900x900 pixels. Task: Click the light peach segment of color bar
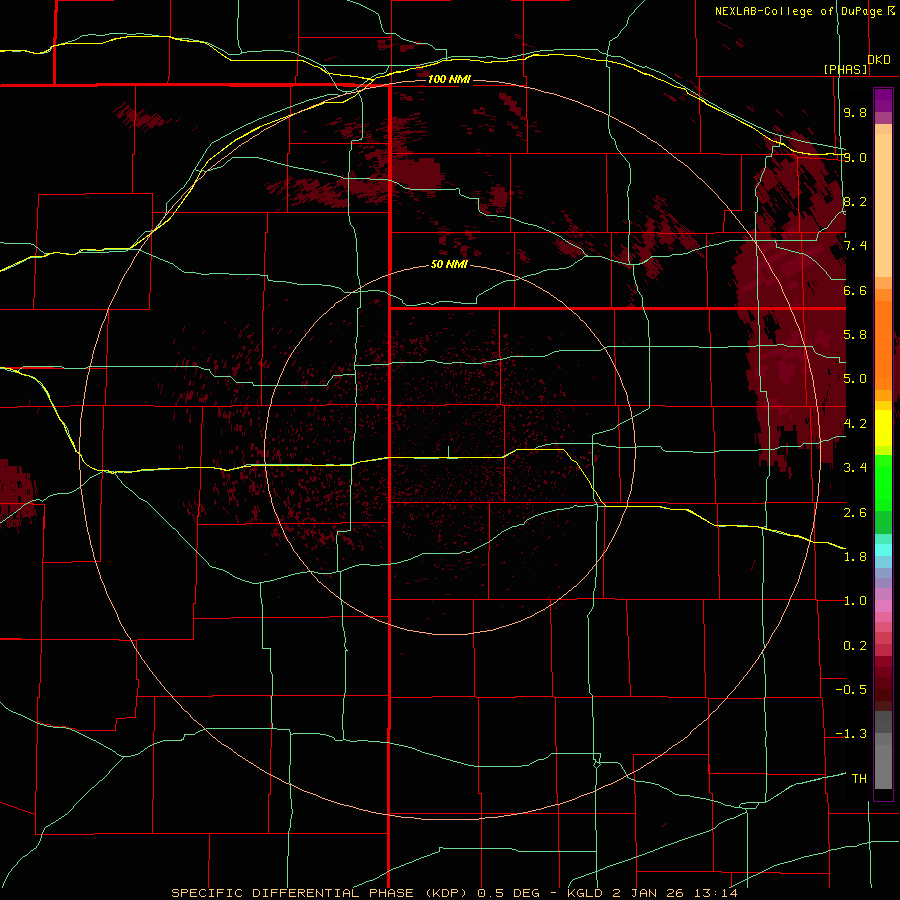coord(883,205)
